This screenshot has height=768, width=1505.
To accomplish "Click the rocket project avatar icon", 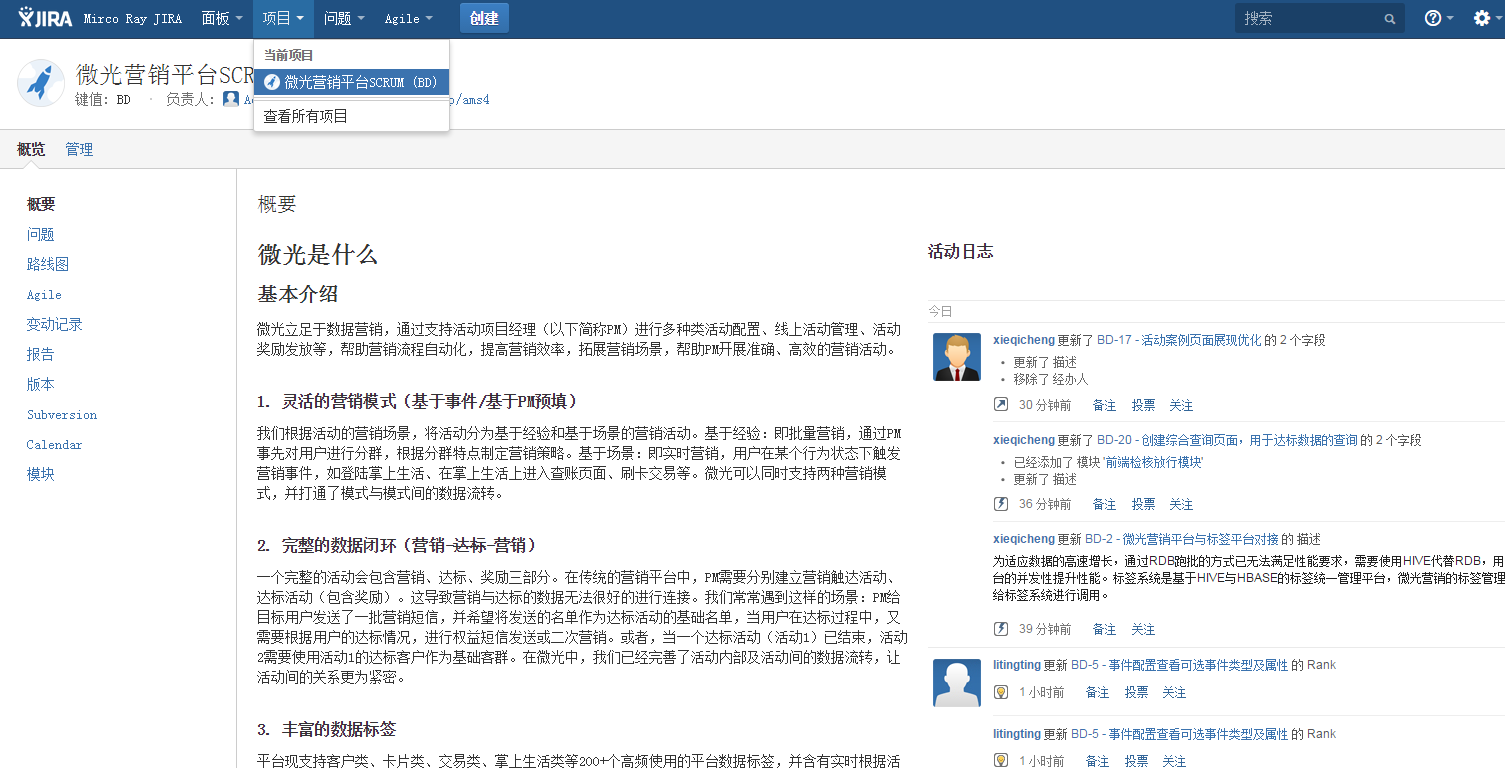I will pos(40,84).
